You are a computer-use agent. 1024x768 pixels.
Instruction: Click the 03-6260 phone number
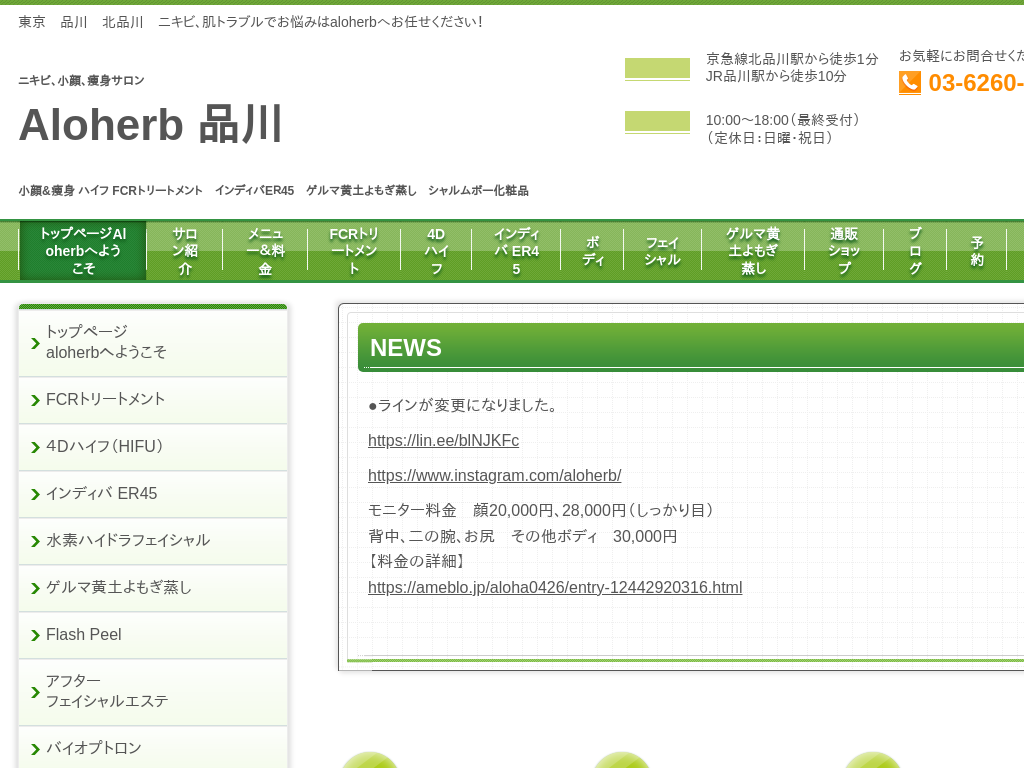coord(976,83)
